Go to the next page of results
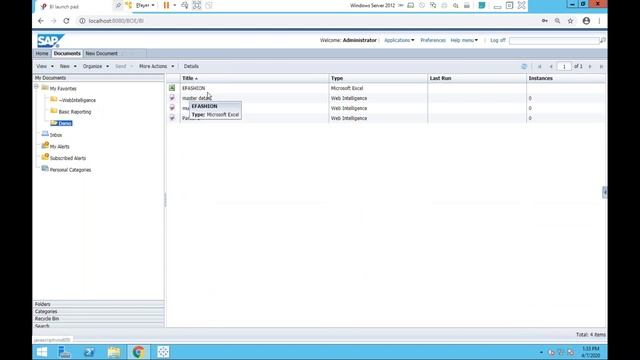Image resolution: width=640 pixels, height=360 pixels. 590,67
